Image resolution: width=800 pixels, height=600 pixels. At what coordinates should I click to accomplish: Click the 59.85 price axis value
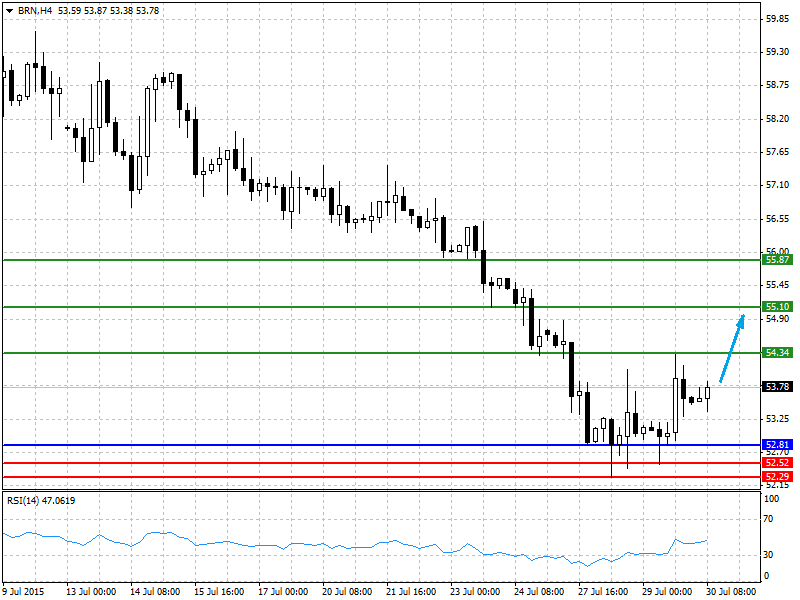pyautogui.click(x=778, y=19)
